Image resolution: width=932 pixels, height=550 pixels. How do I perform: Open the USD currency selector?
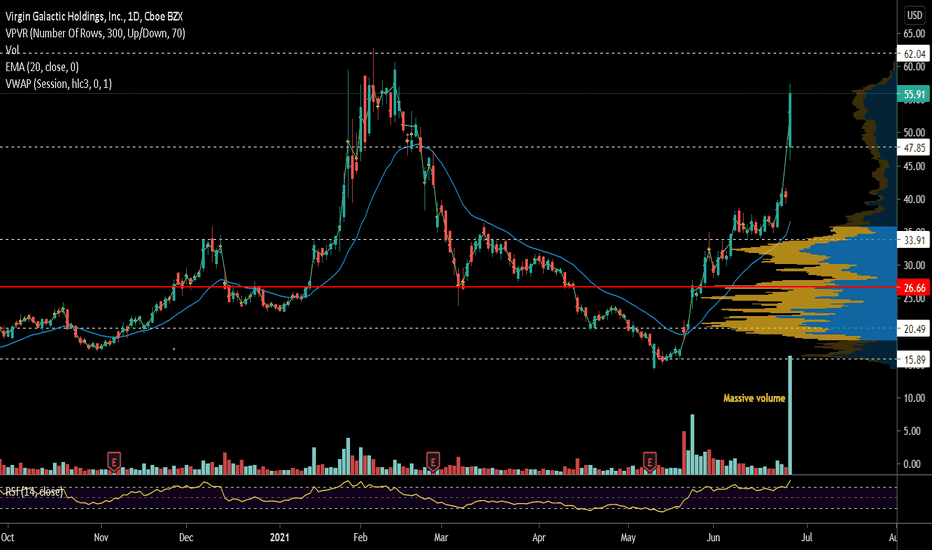click(x=914, y=15)
